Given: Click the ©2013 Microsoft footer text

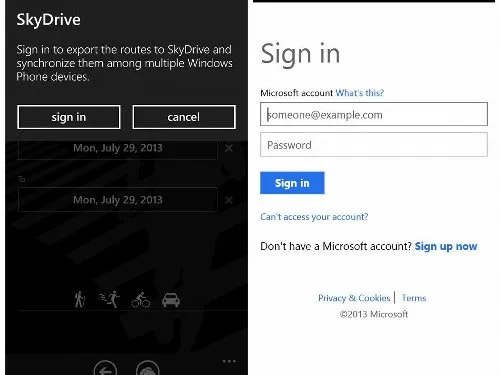Looking at the screenshot, I should point(374,314).
